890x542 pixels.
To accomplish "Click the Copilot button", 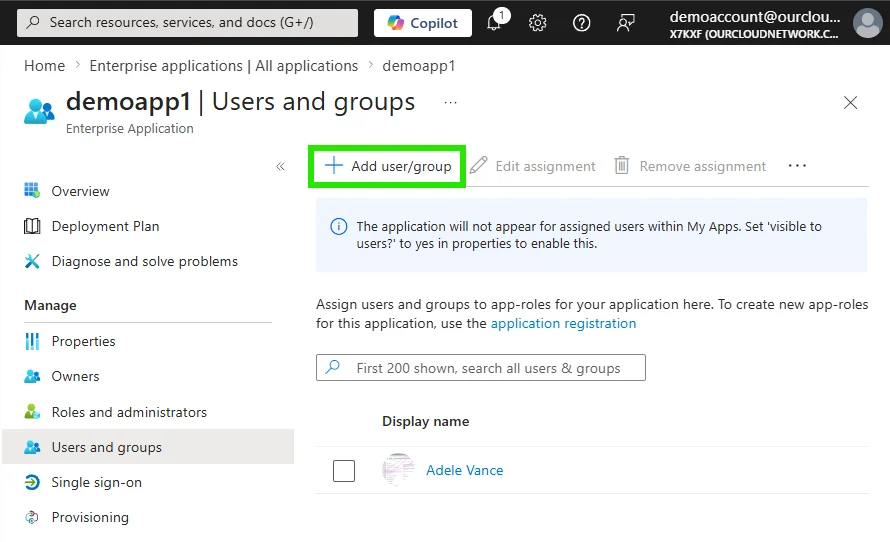I will [x=423, y=23].
